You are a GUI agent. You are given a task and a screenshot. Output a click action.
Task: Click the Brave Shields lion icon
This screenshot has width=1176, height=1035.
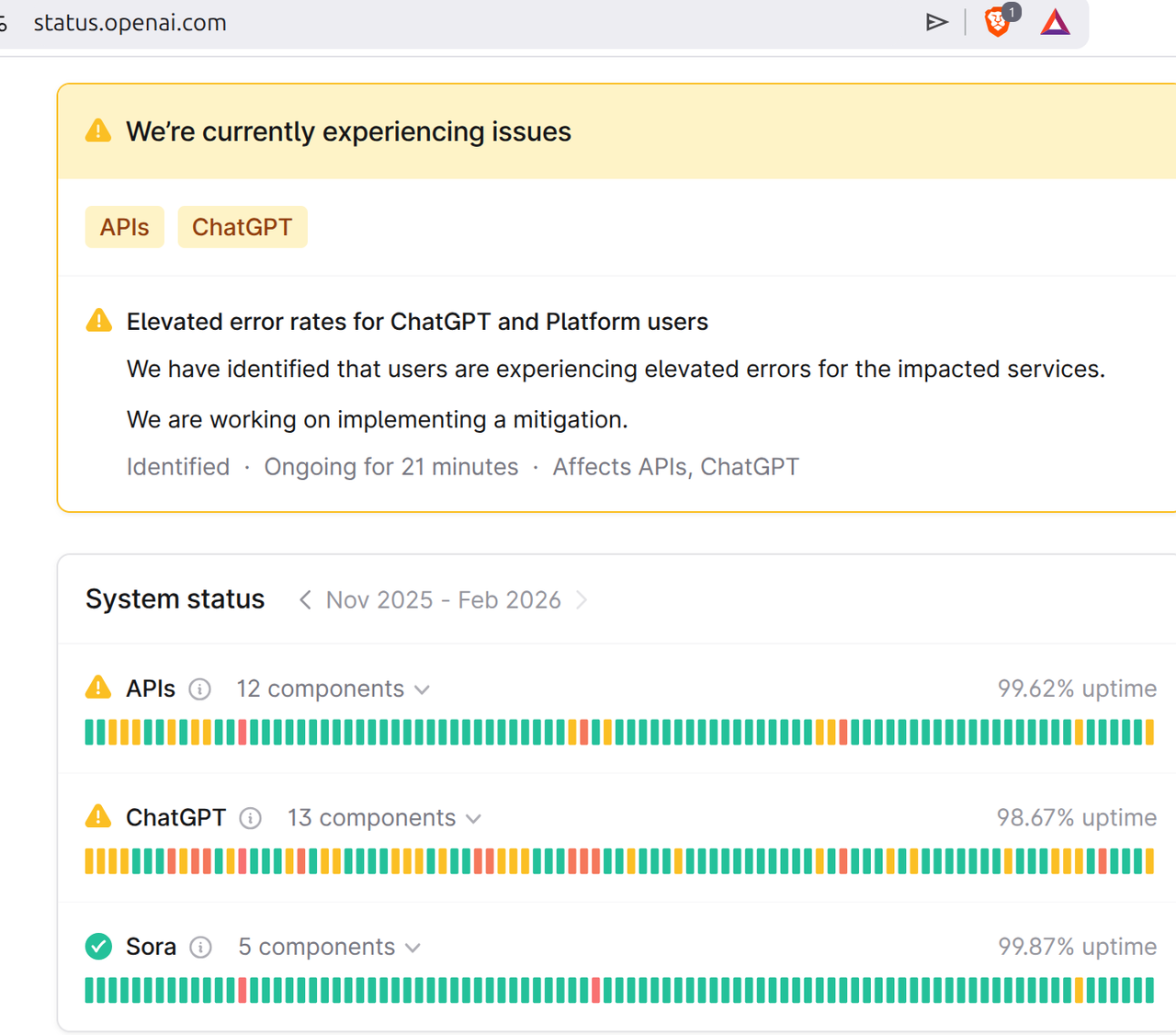[x=997, y=21]
